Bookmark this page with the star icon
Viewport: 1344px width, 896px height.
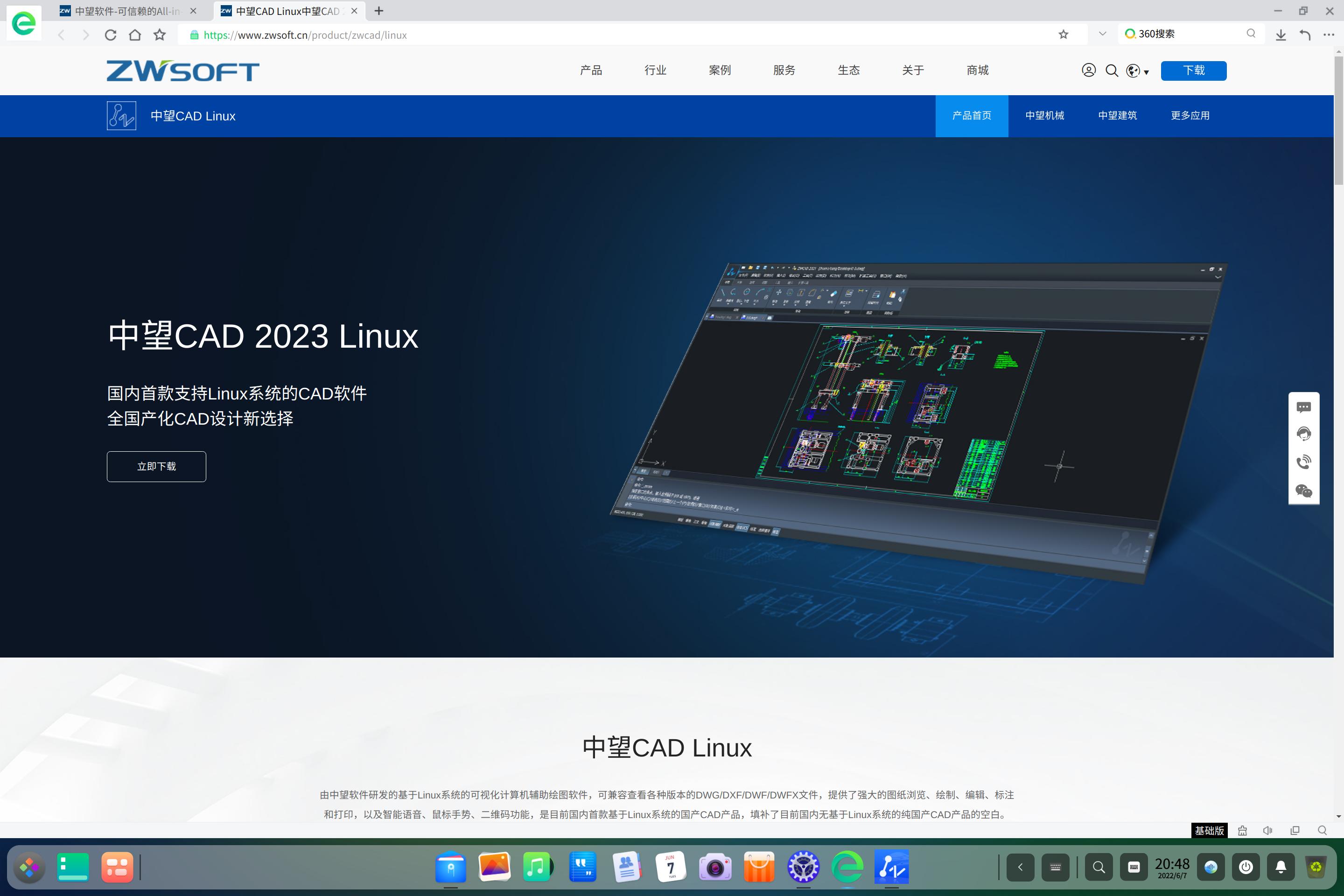tap(1064, 34)
